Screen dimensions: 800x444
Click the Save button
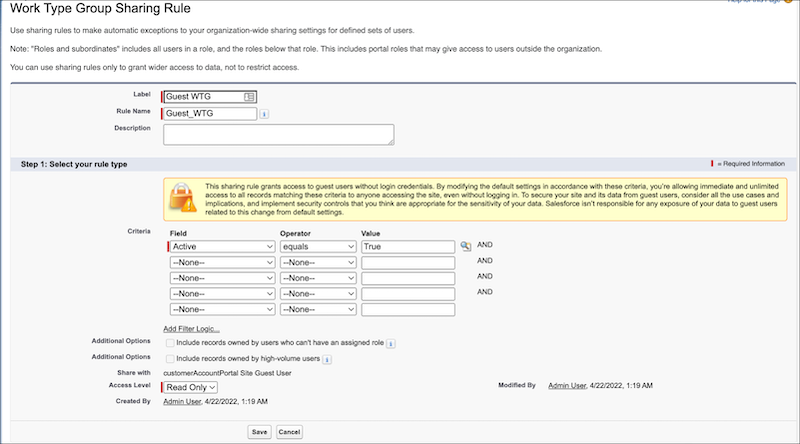(x=259, y=432)
